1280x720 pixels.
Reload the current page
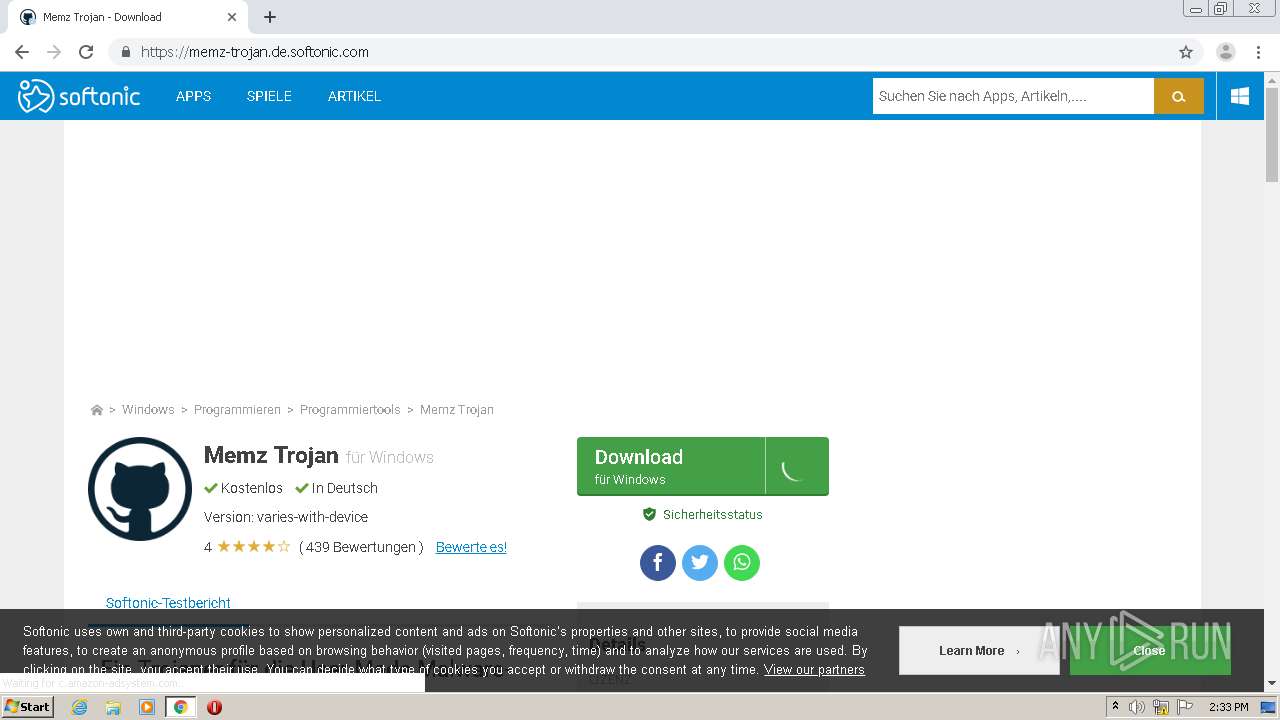click(86, 52)
